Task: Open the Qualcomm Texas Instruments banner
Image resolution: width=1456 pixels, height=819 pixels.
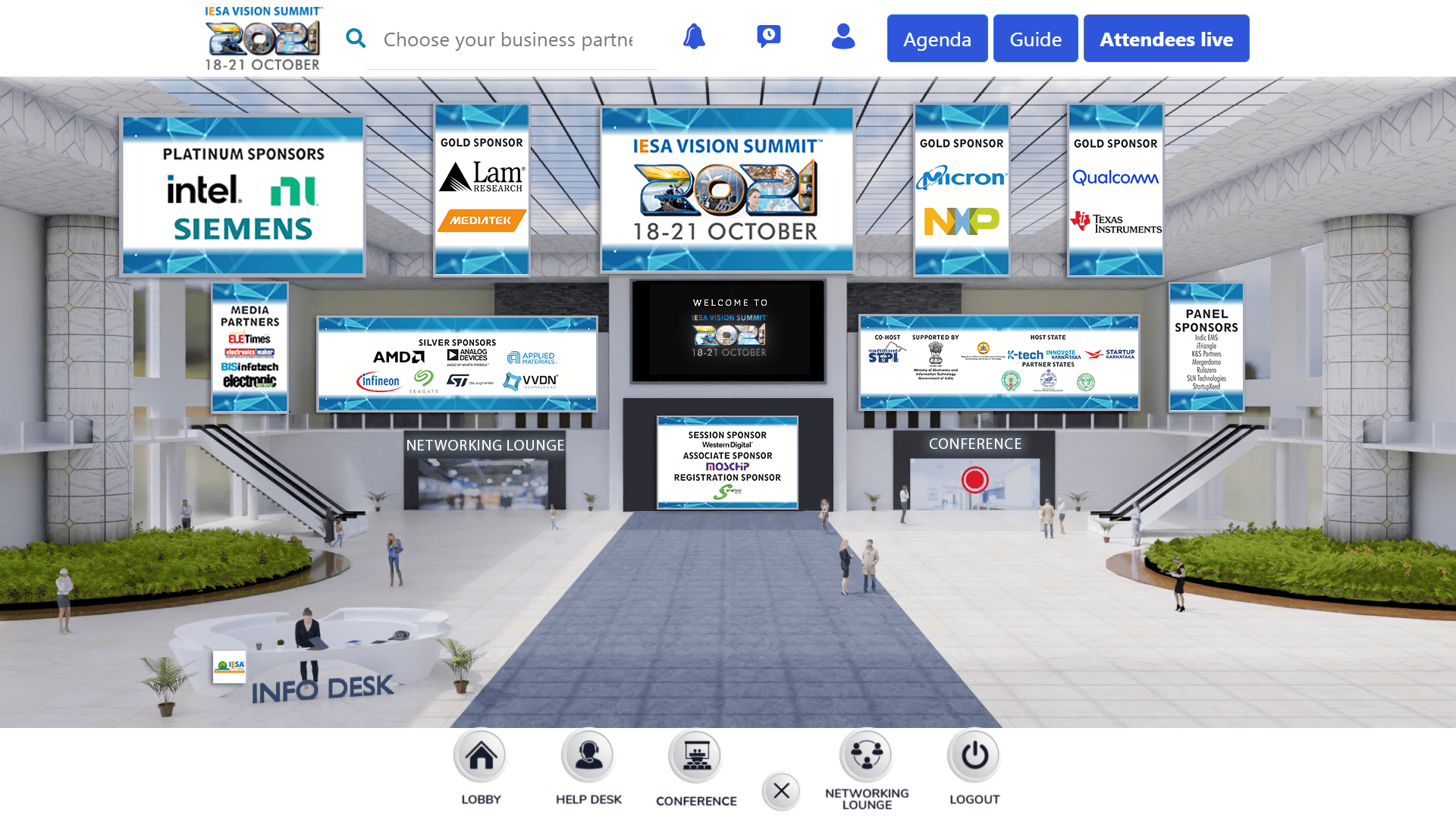Action: coord(1116,190)
